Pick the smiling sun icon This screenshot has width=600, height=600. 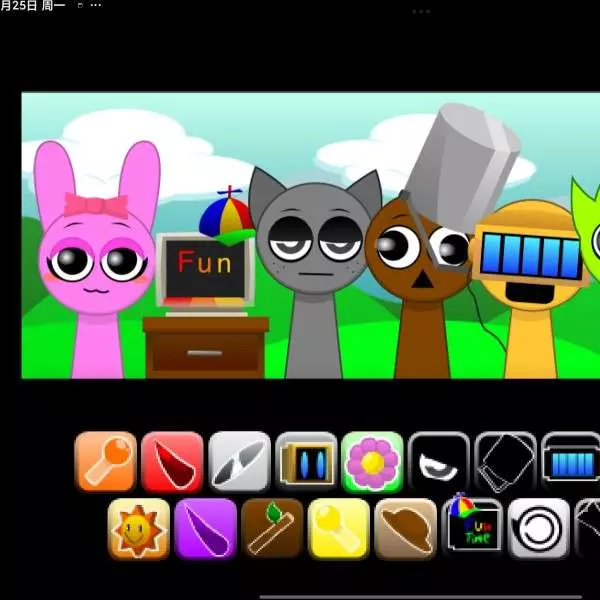point(139,528)
